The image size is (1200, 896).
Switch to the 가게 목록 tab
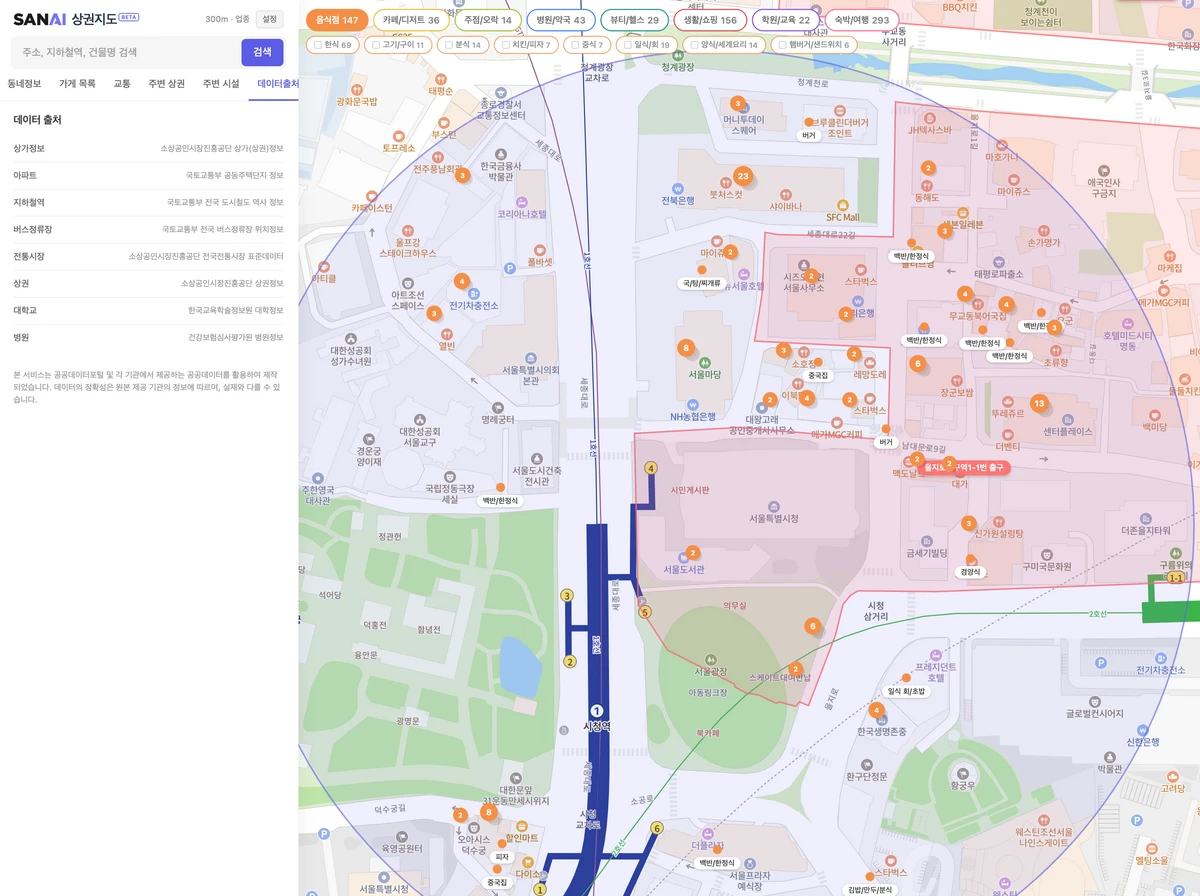(77, 84)
